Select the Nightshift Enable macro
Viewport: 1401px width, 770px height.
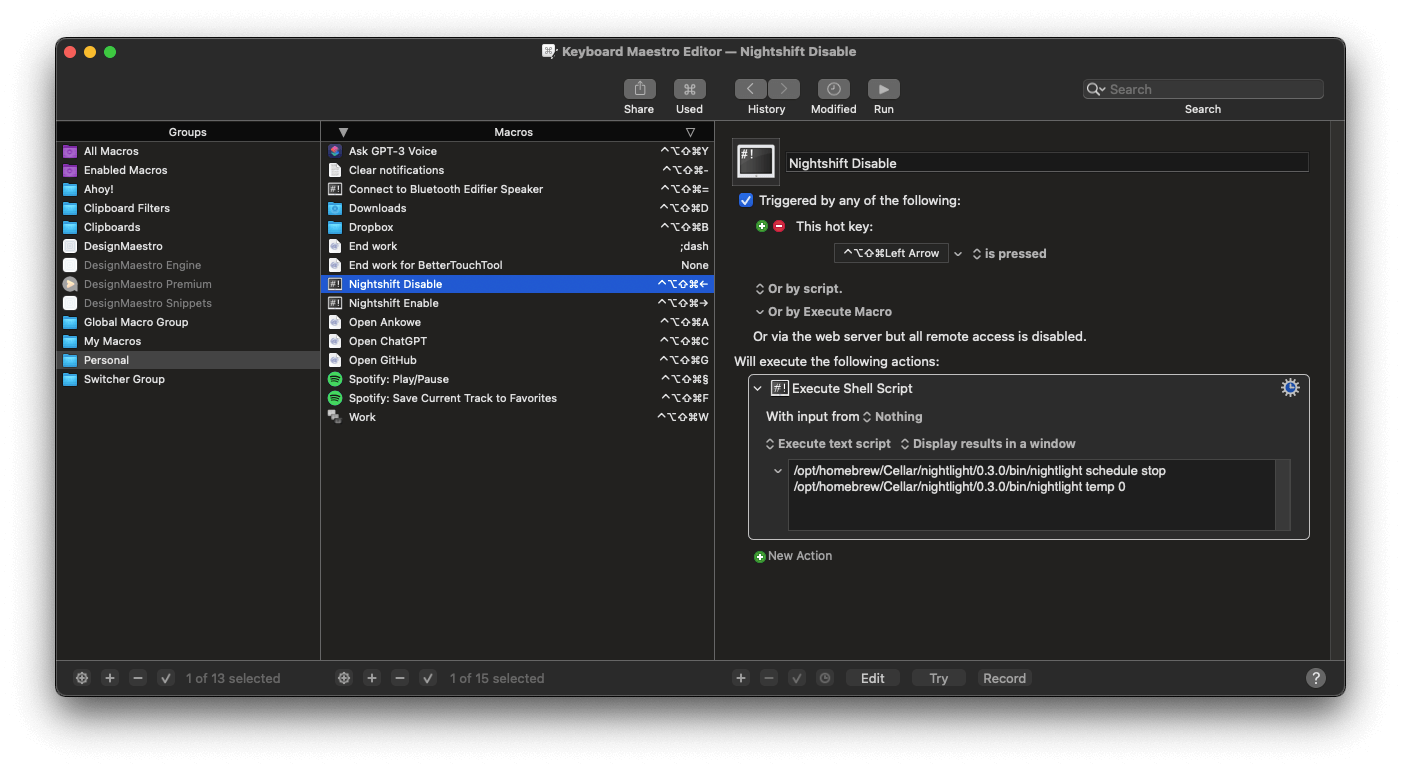[517, 303]
